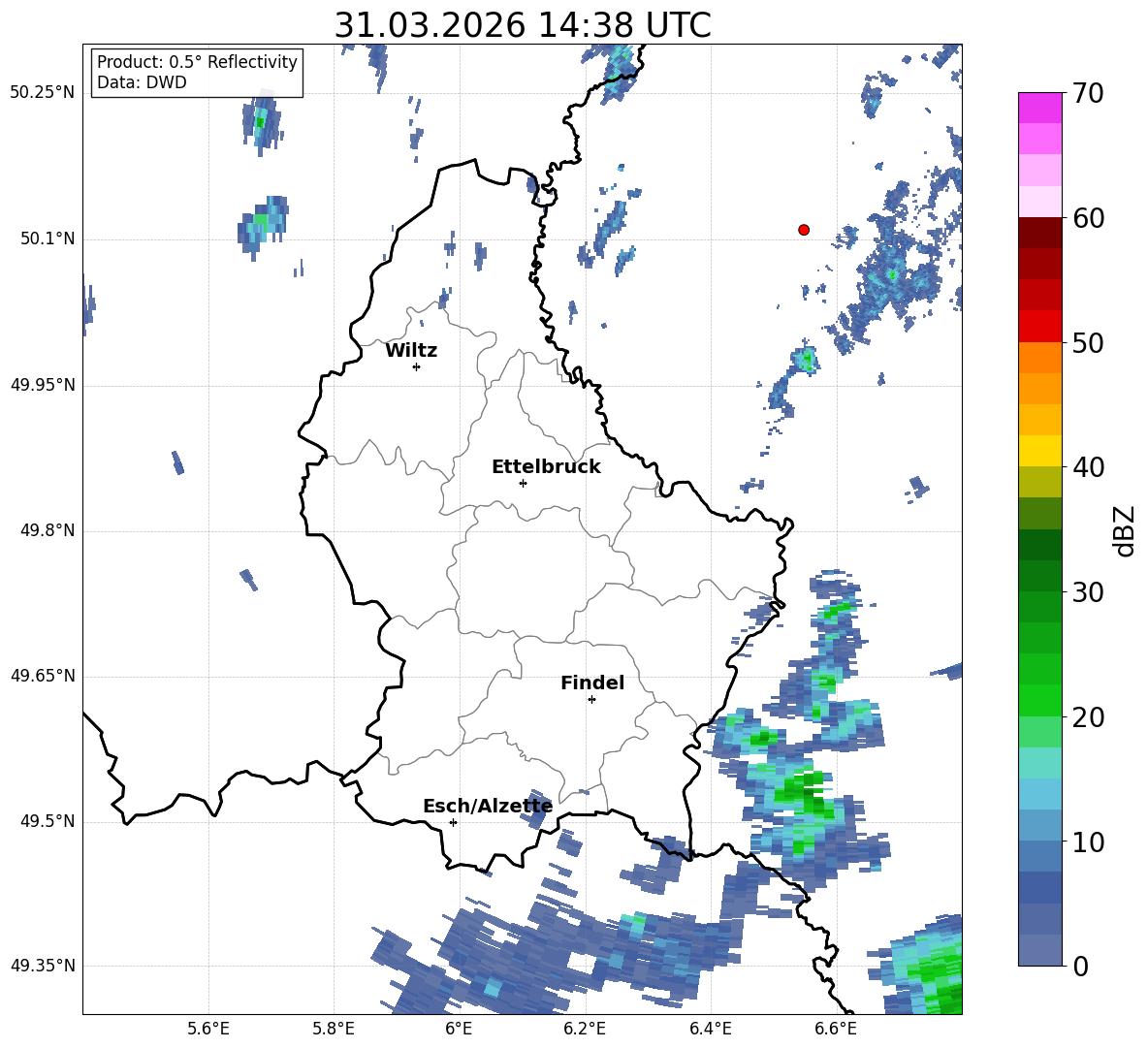Click the Esch/Alzette city label
The width and height of the screenshot is (1148, 1048).
(x=488, y=806)
